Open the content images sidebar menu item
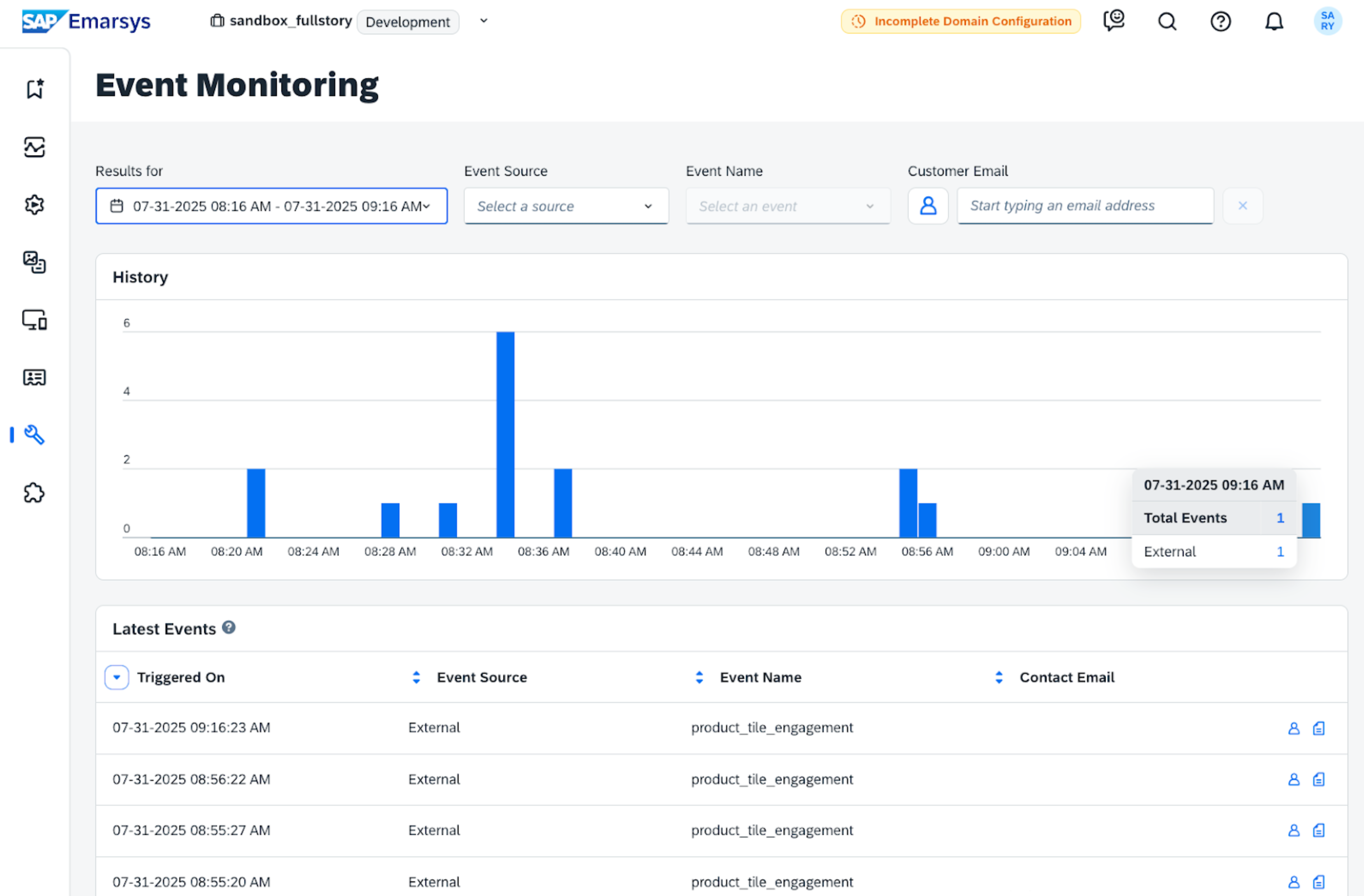 point(35,262)
